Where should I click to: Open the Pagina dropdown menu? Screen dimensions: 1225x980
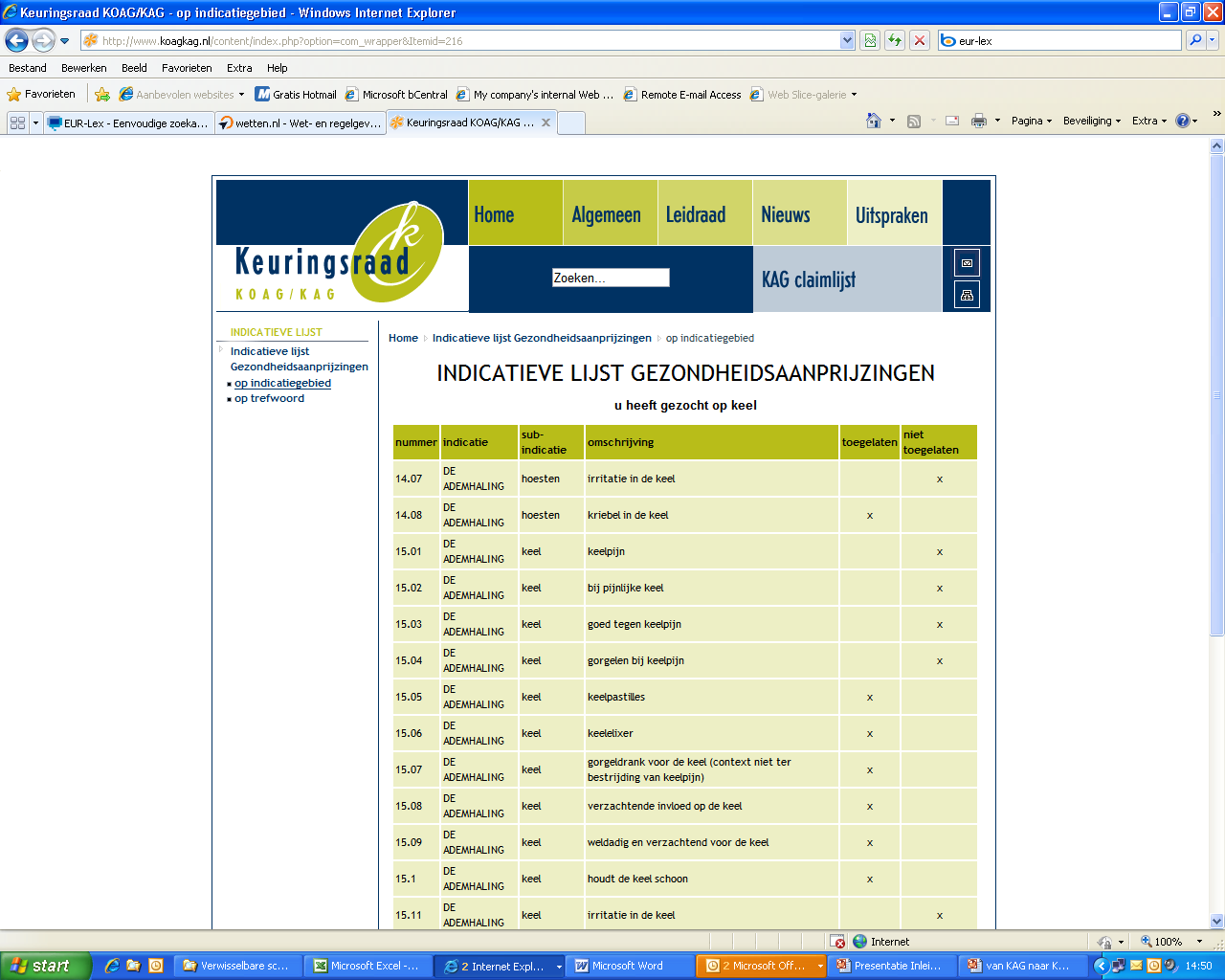point(1032,121)
